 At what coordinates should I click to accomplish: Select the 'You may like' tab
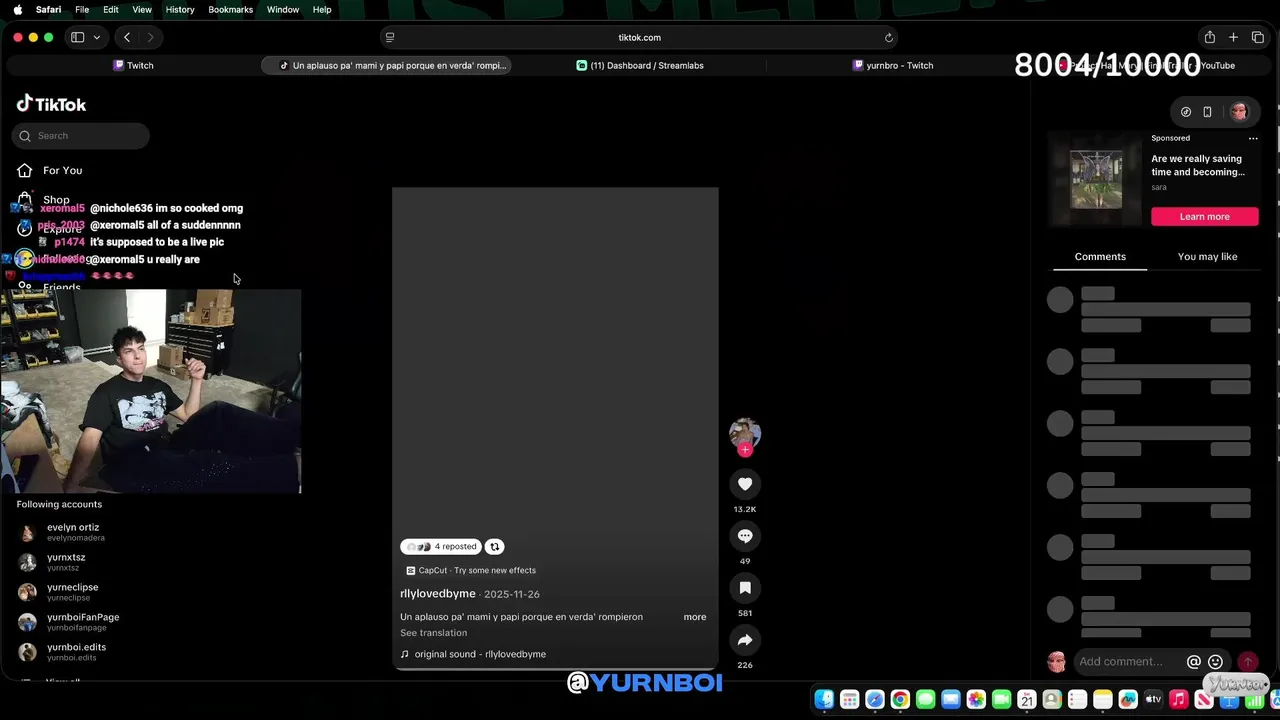coord(1207,257)
